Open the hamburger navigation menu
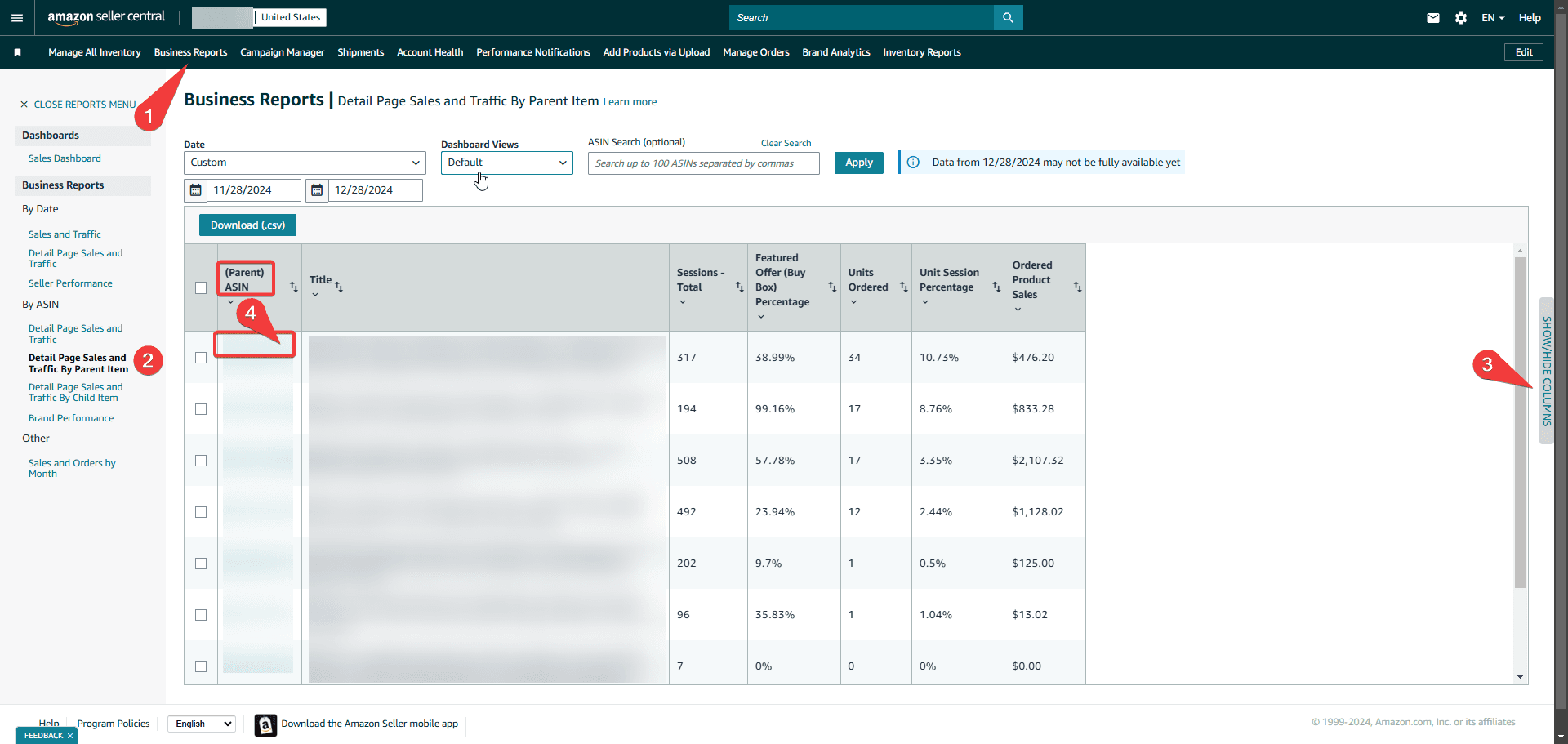The image size is (1568, 744). click(17, 17)
